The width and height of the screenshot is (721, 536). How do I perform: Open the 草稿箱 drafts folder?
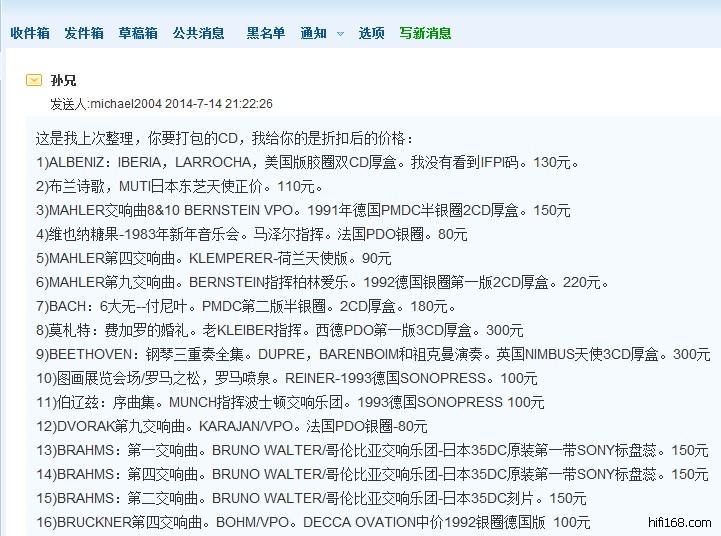(x=138, y=33)
